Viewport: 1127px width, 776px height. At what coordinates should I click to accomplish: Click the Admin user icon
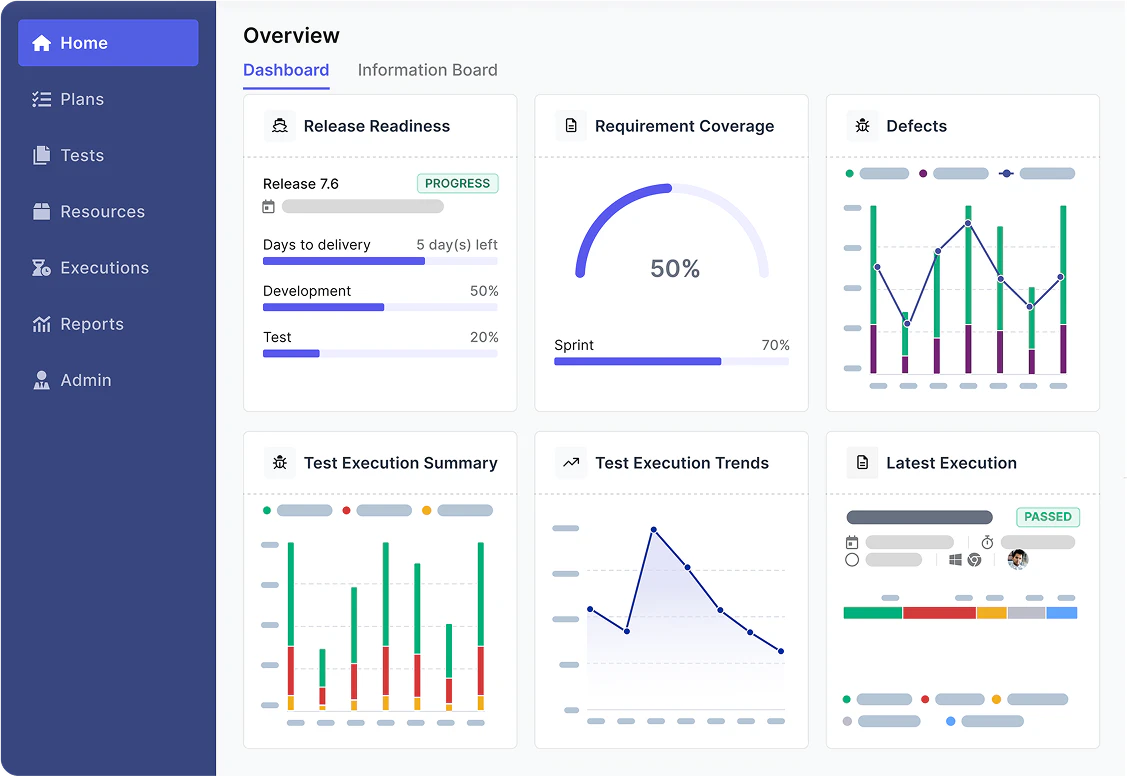click(x=41, y=380)
